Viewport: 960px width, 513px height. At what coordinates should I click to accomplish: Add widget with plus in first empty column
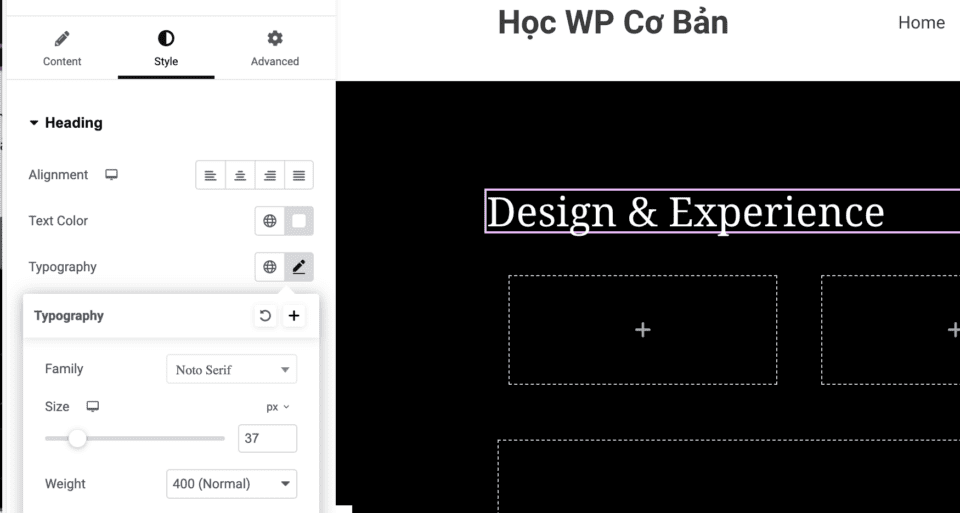(x=642, y=329)
